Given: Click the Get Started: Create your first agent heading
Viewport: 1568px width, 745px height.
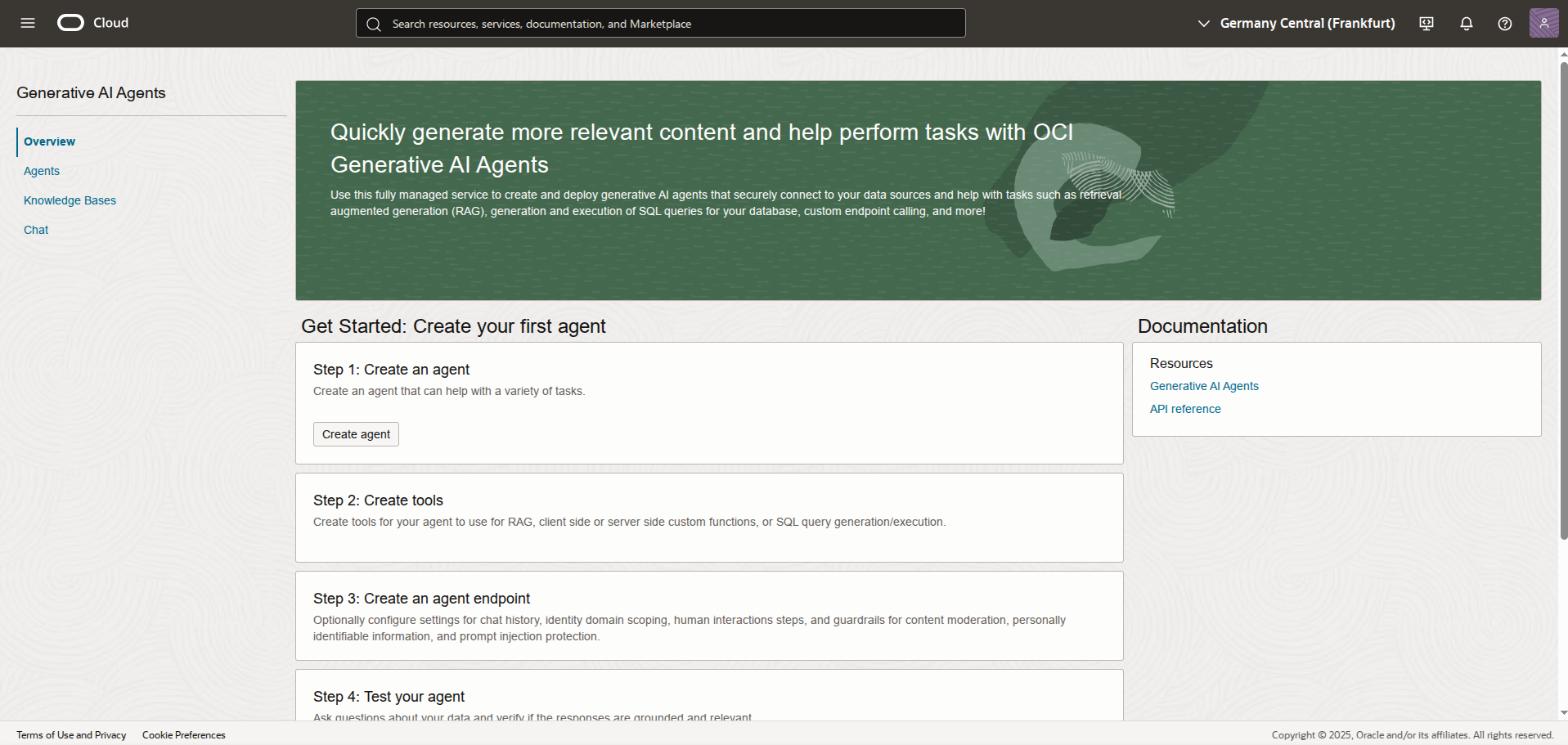Looking at the screenshot, I should tap(453, 326).
